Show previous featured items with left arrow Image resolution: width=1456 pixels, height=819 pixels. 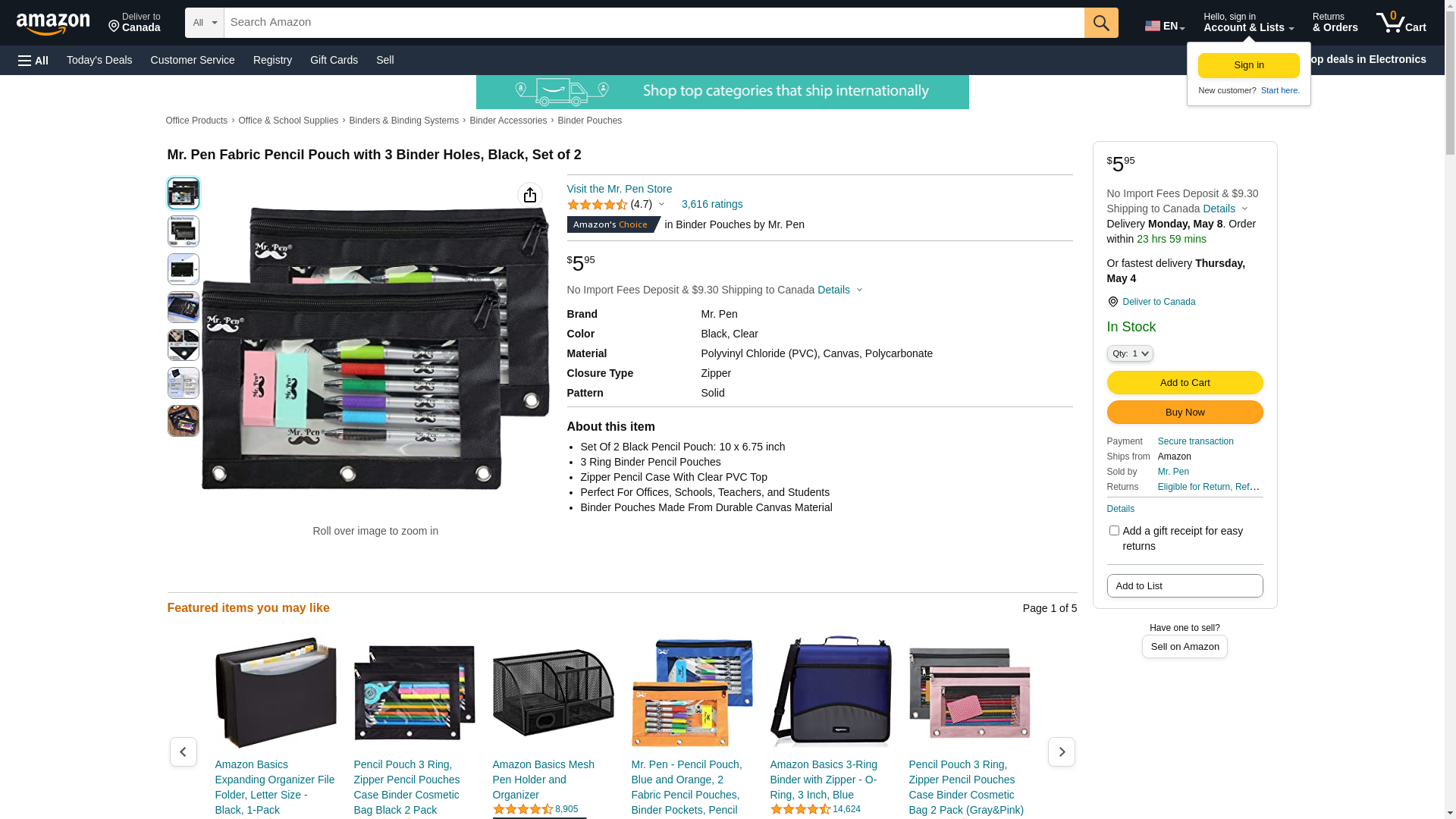[x=183, y=752]
